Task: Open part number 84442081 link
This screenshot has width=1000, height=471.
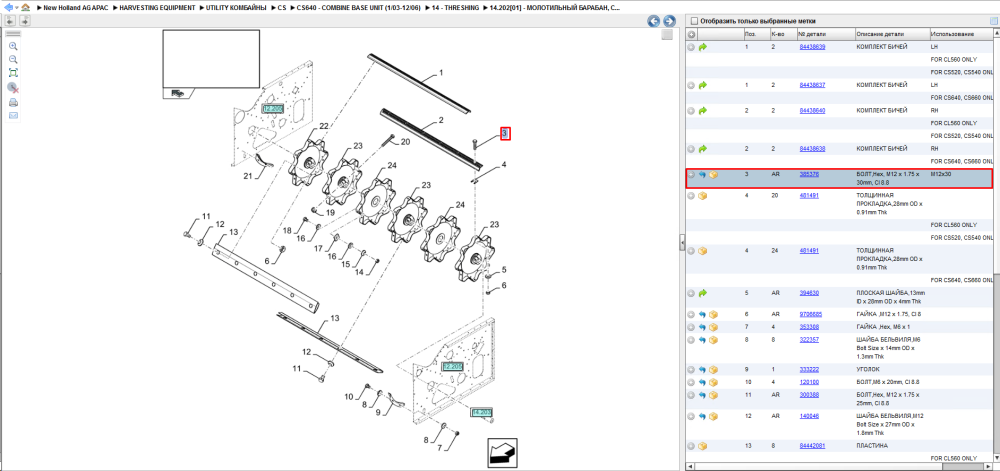Action: 812,446
